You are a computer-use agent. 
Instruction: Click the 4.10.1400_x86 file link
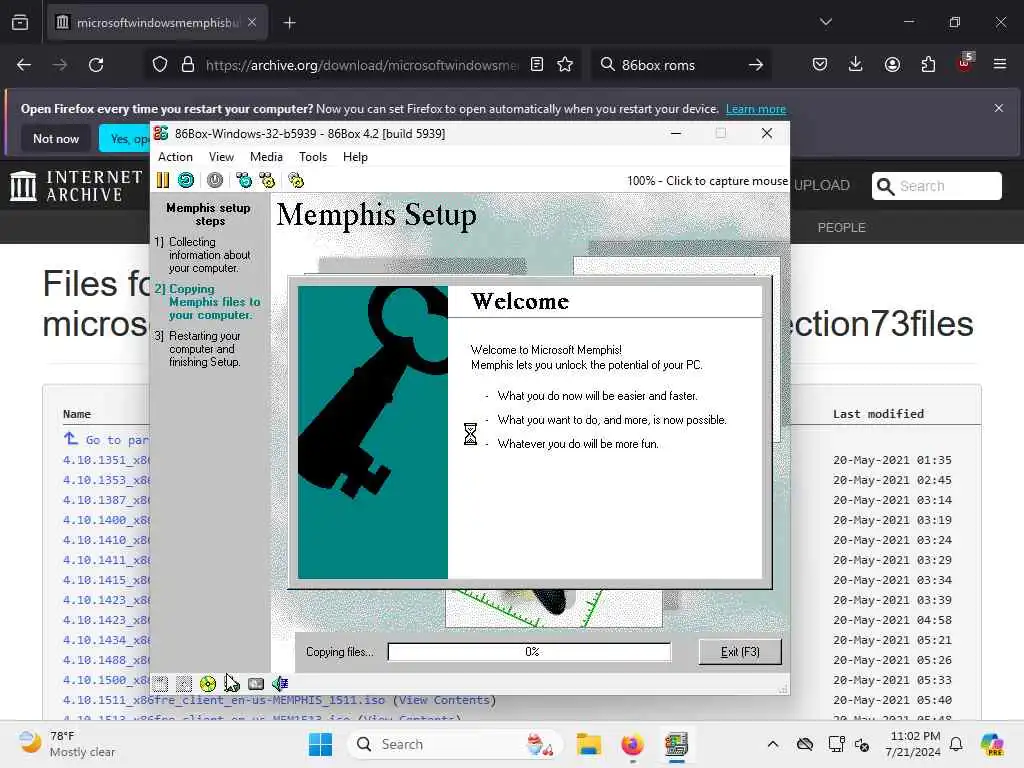coord(106,520)
